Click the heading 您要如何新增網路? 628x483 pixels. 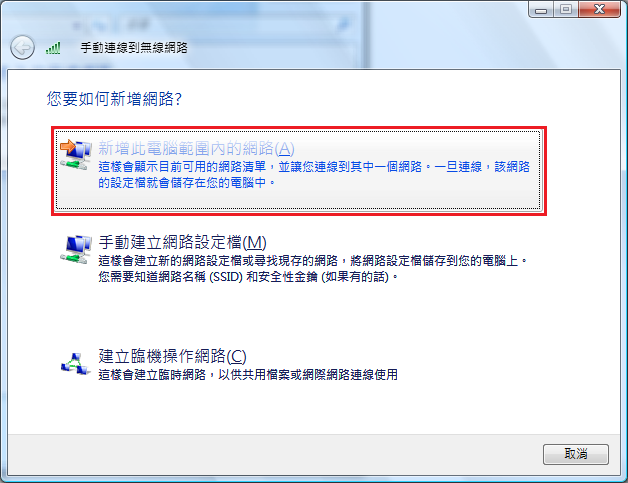tap(114, 99)
